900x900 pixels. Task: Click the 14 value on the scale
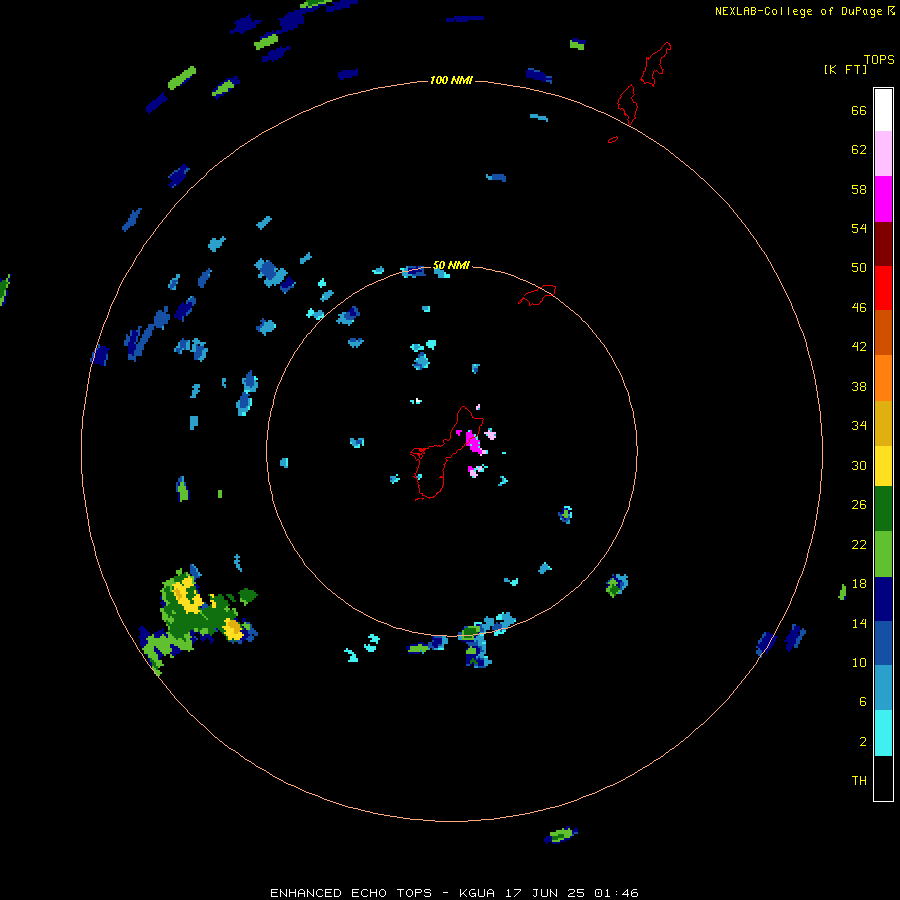click(x=859, y=623)
